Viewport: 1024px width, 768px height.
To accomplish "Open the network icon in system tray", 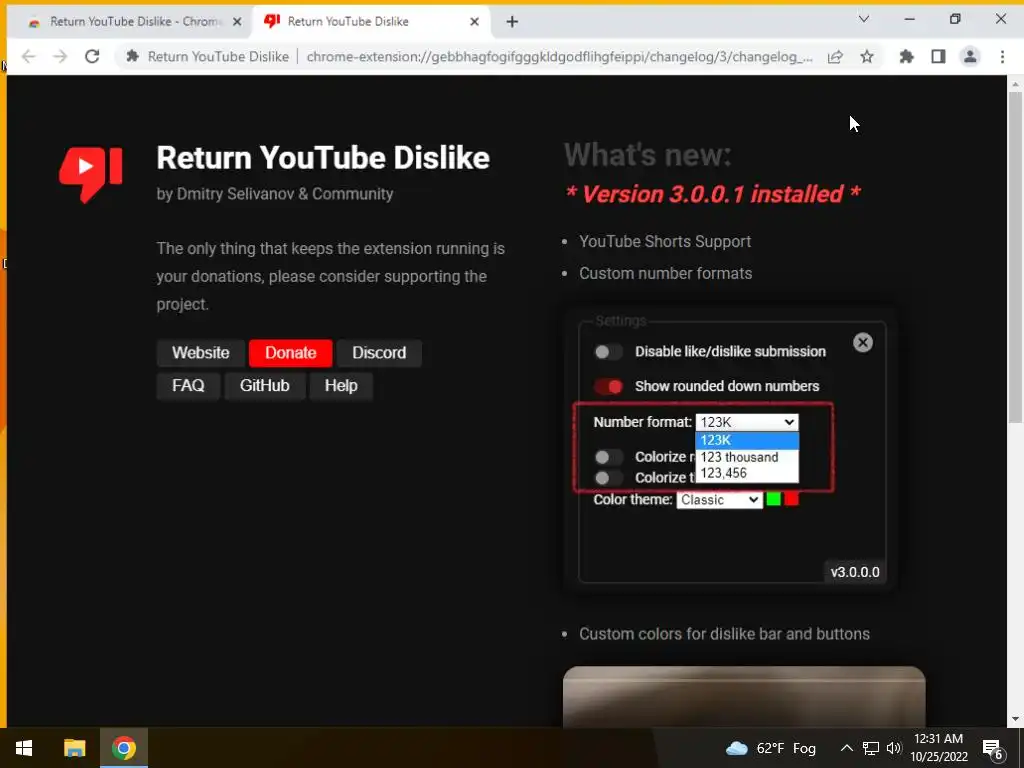I will tap(871, 748).
